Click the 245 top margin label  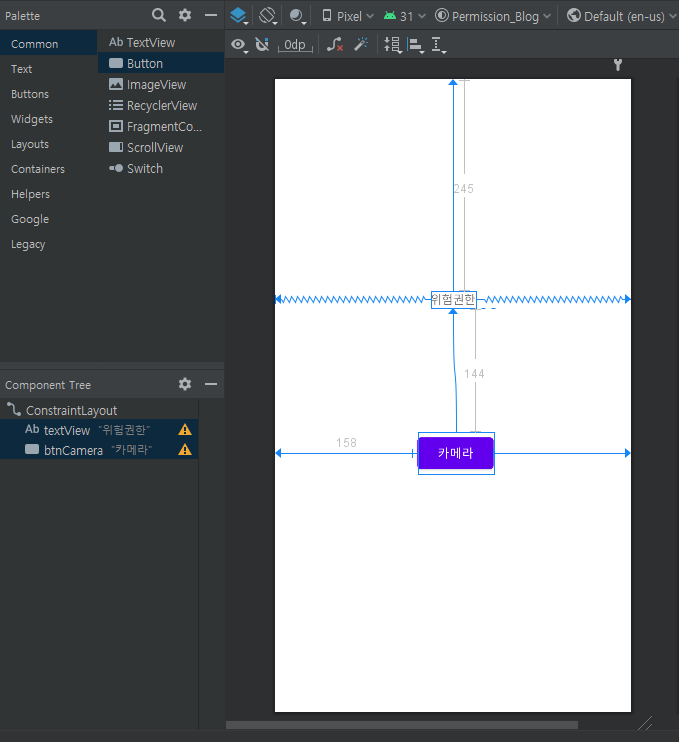click(x=463, y=189)
